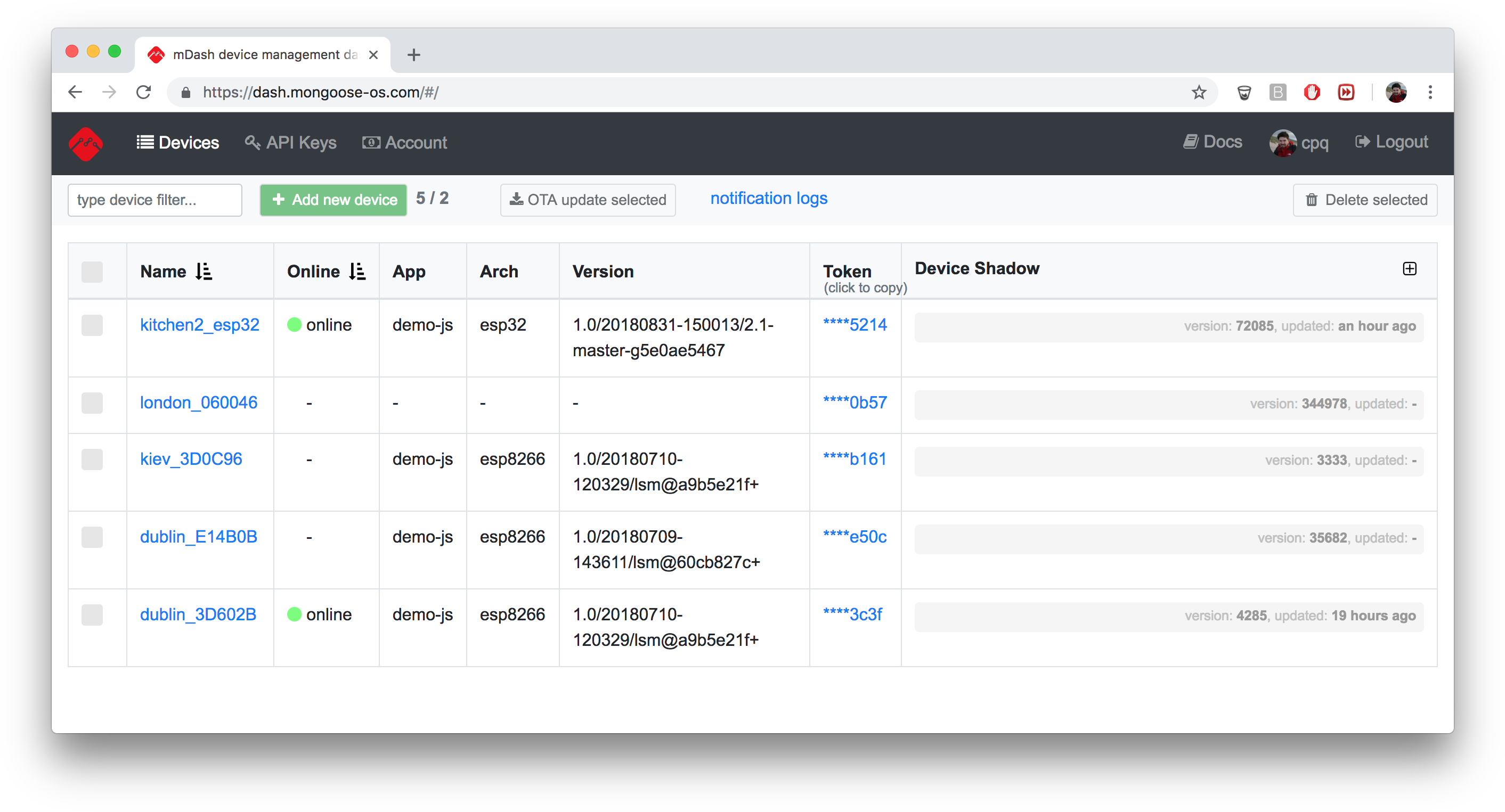
Task: Check the dublin_3D602B row checkbox
Action: pyautogui.click(x=92, y=614)
